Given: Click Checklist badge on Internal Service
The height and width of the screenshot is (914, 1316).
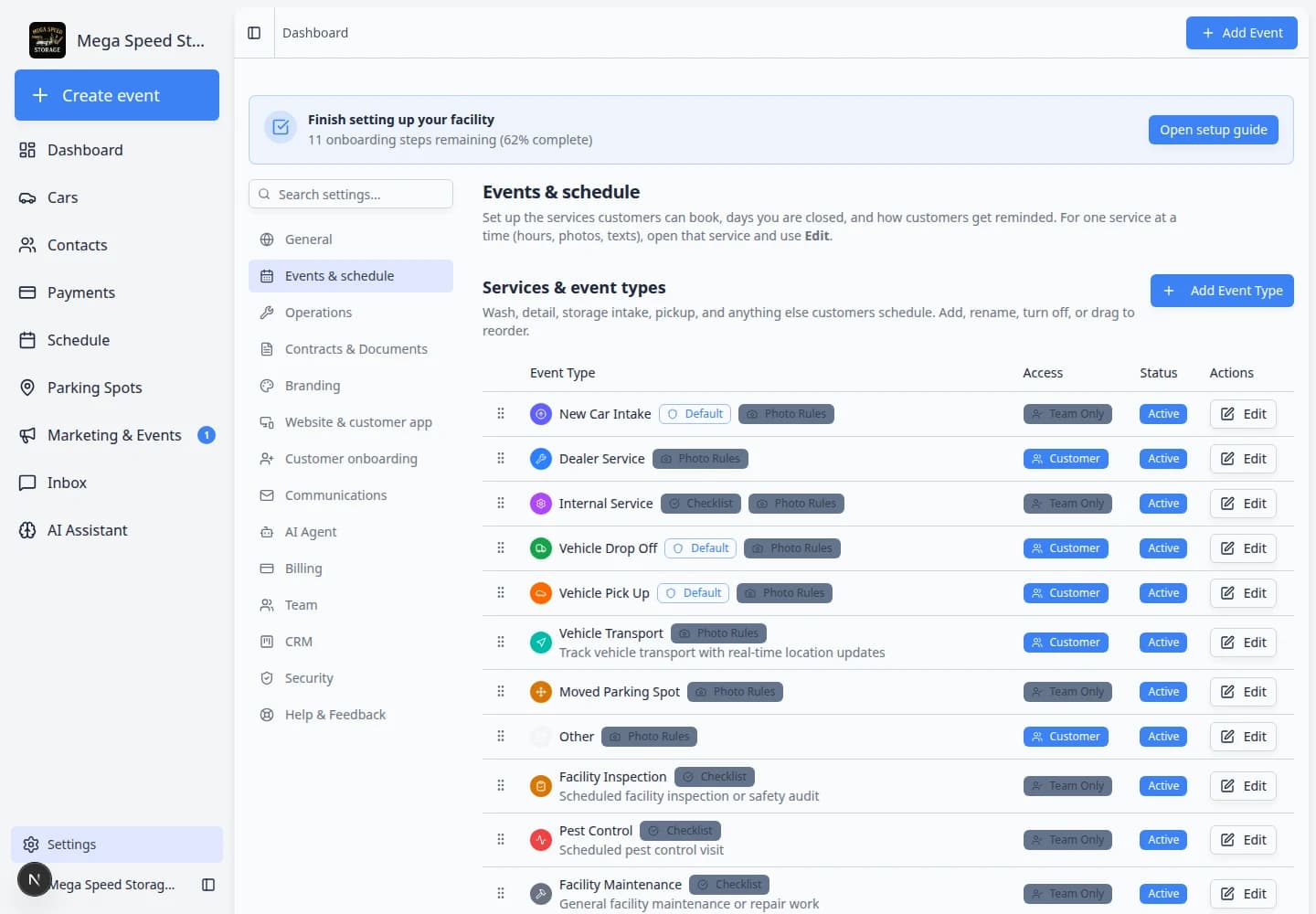Looking at the screenshot, I should 700,504.
